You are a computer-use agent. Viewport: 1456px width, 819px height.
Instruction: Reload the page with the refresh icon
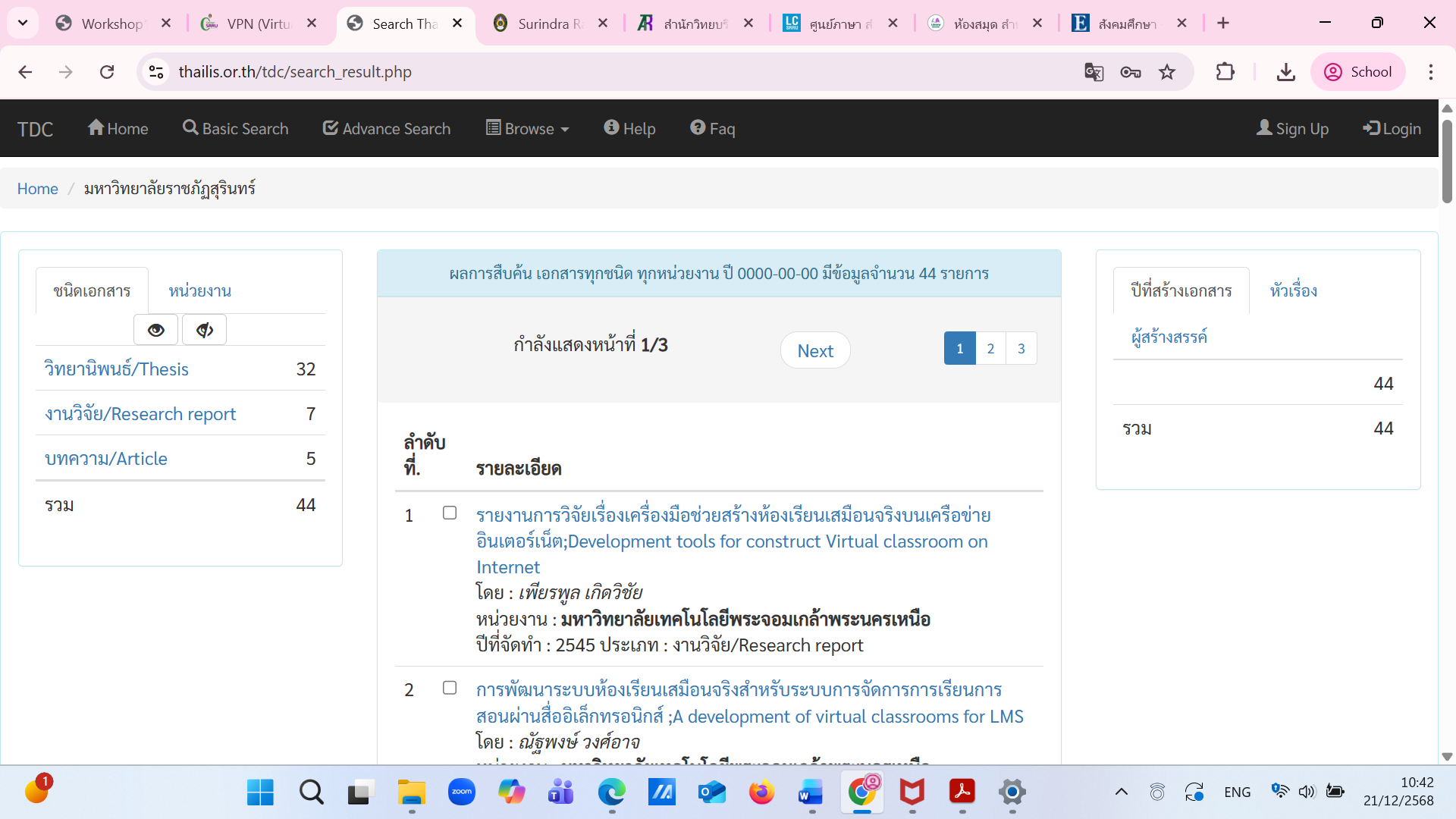(x=107, y=72)
